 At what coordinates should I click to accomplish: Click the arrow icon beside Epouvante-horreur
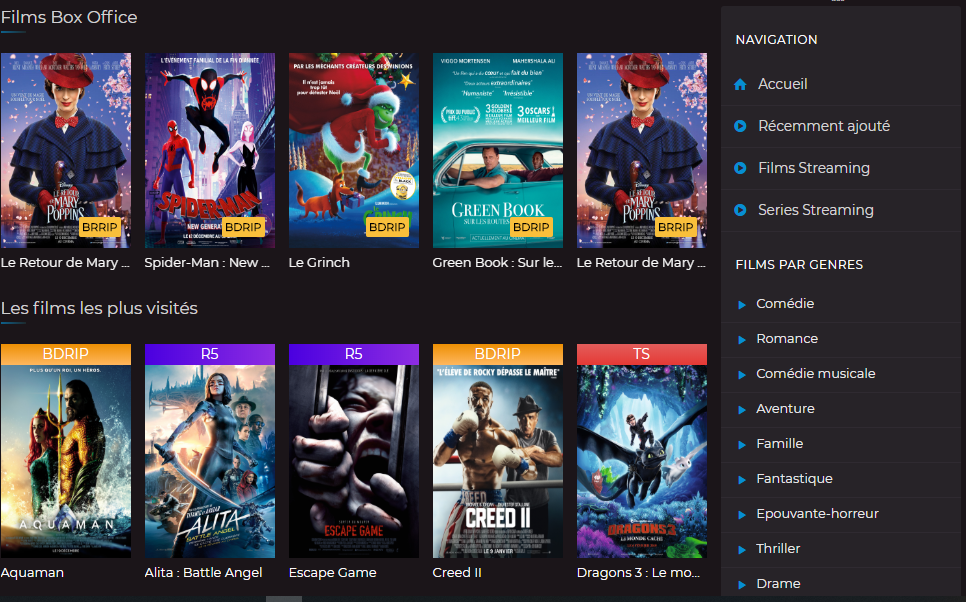tap(742, 515)
